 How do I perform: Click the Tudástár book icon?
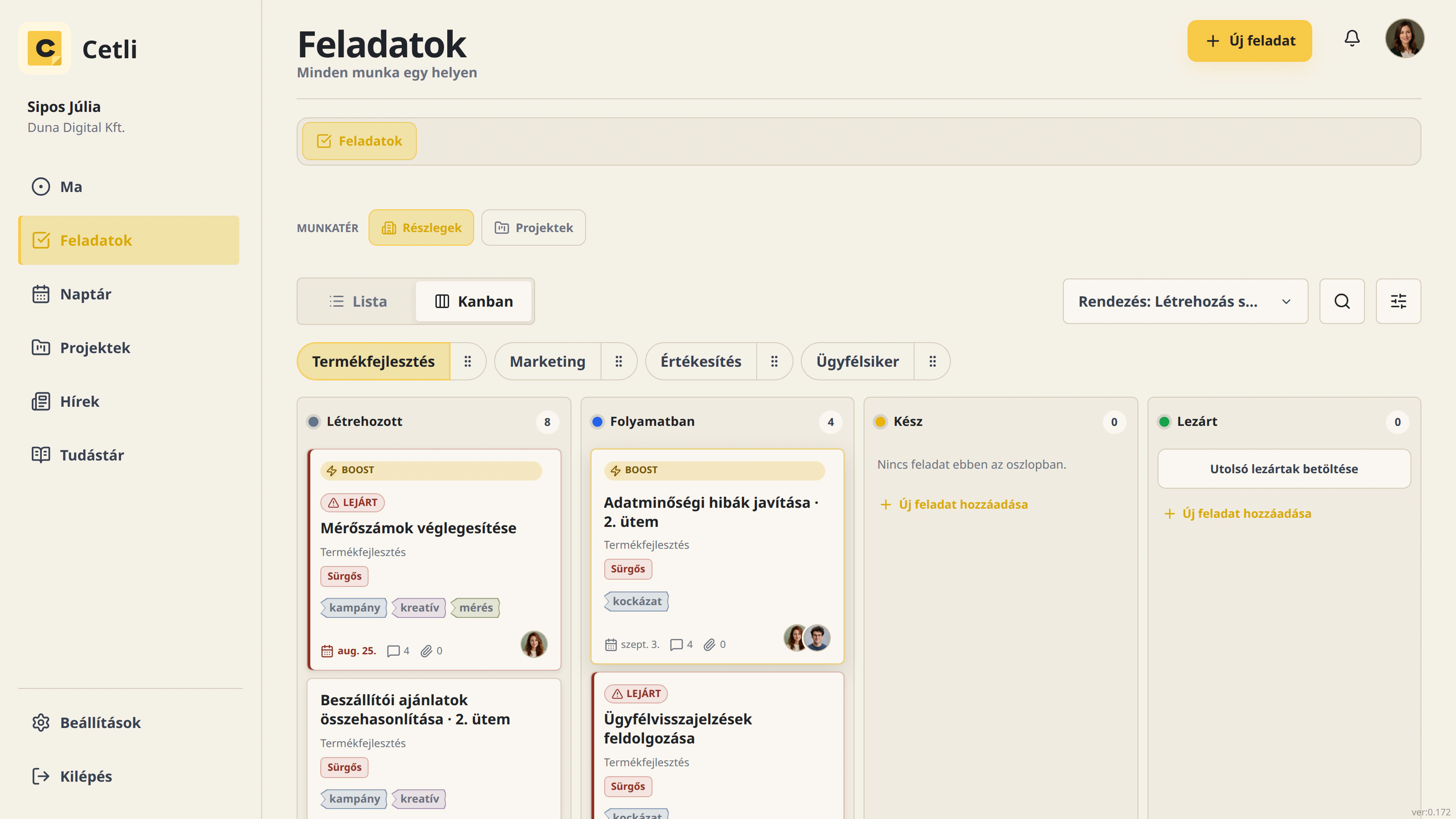[x=40, y=455]
